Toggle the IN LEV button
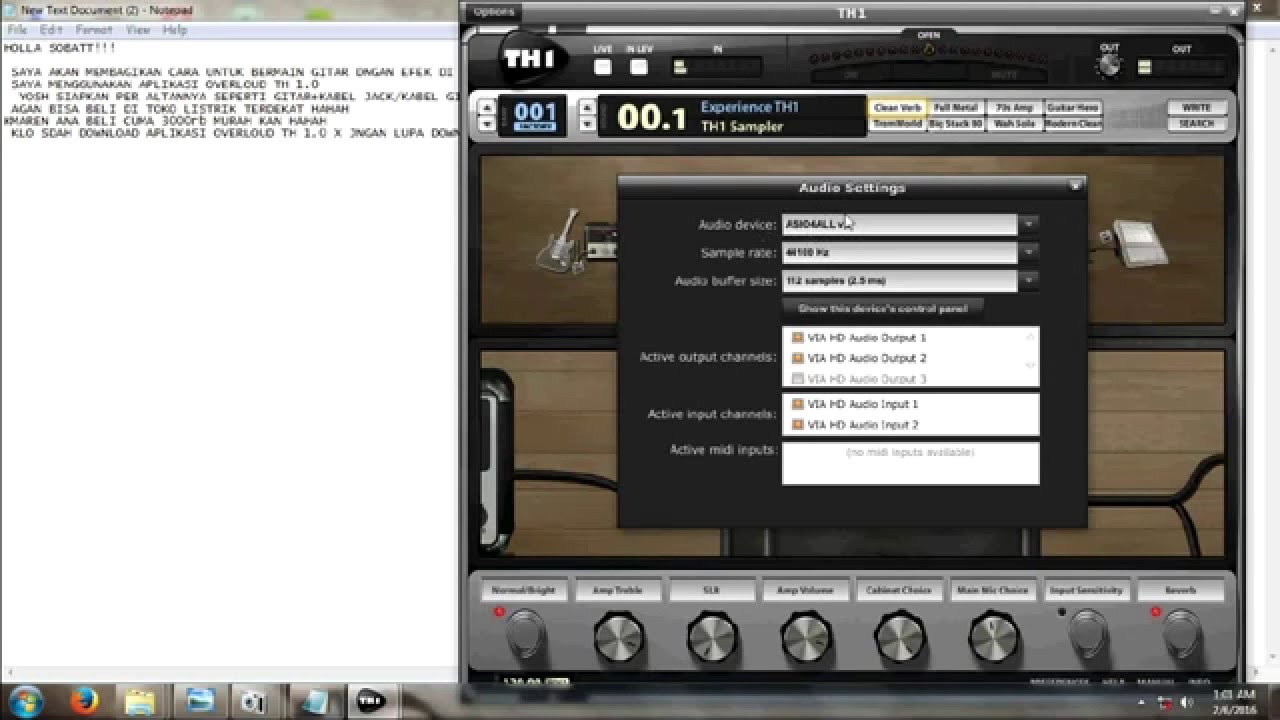1280x720 pixels. 639,67
